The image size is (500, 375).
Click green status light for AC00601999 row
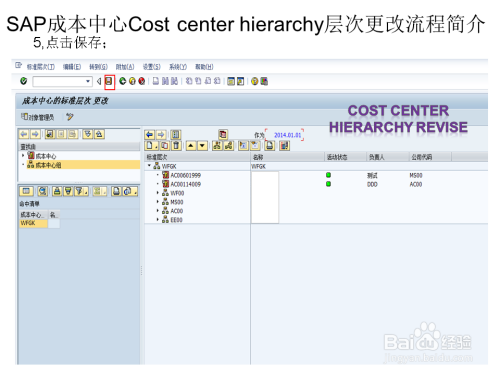(x=328, y=175)
